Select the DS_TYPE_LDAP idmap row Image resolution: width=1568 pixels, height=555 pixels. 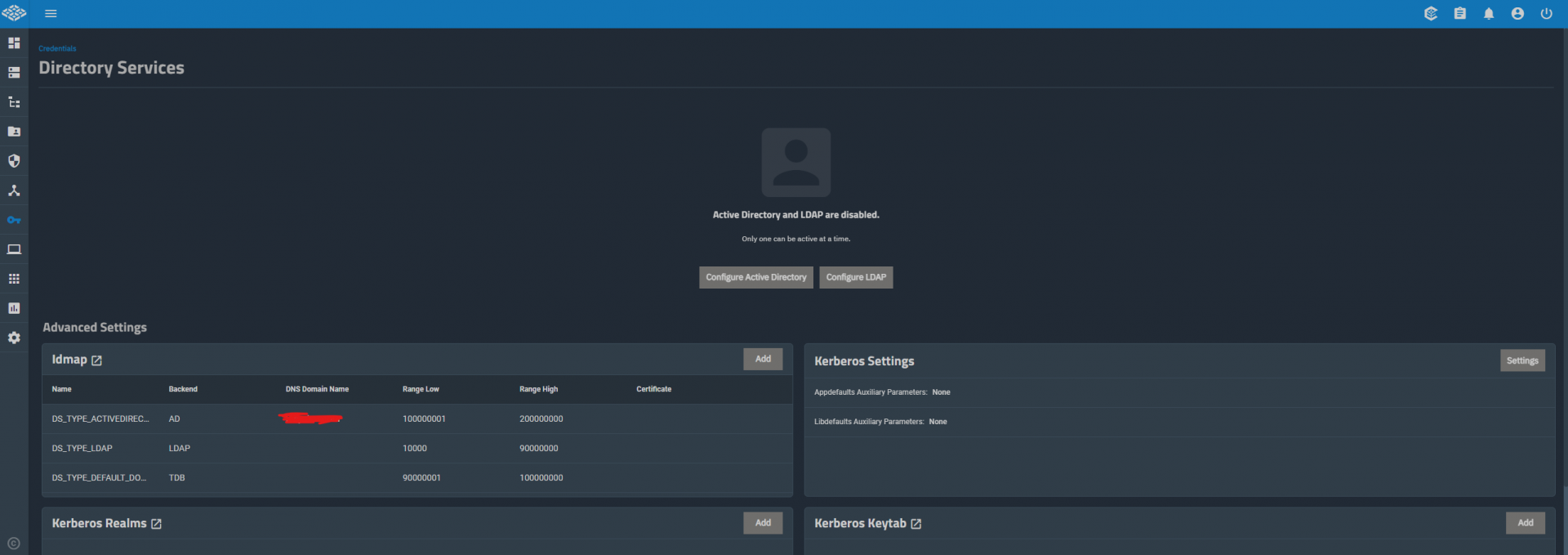click(x=417, y=448)
